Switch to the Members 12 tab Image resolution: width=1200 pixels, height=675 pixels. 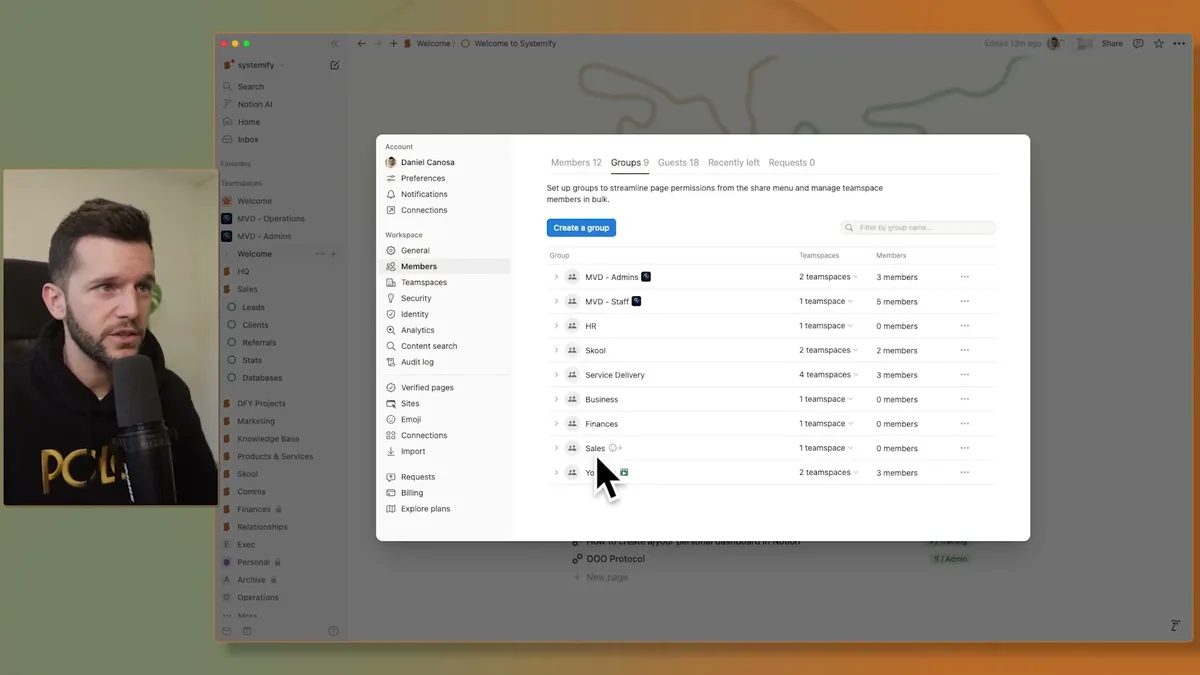coord(575,161)
